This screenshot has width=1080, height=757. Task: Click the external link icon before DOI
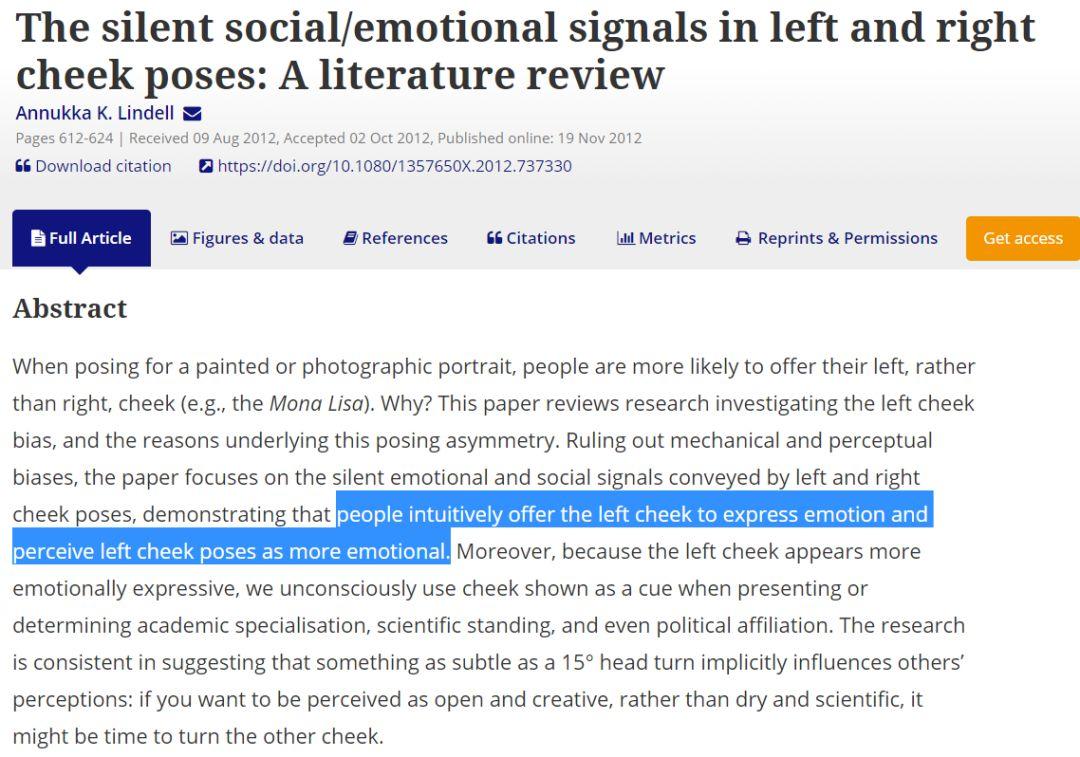[206, 166]
